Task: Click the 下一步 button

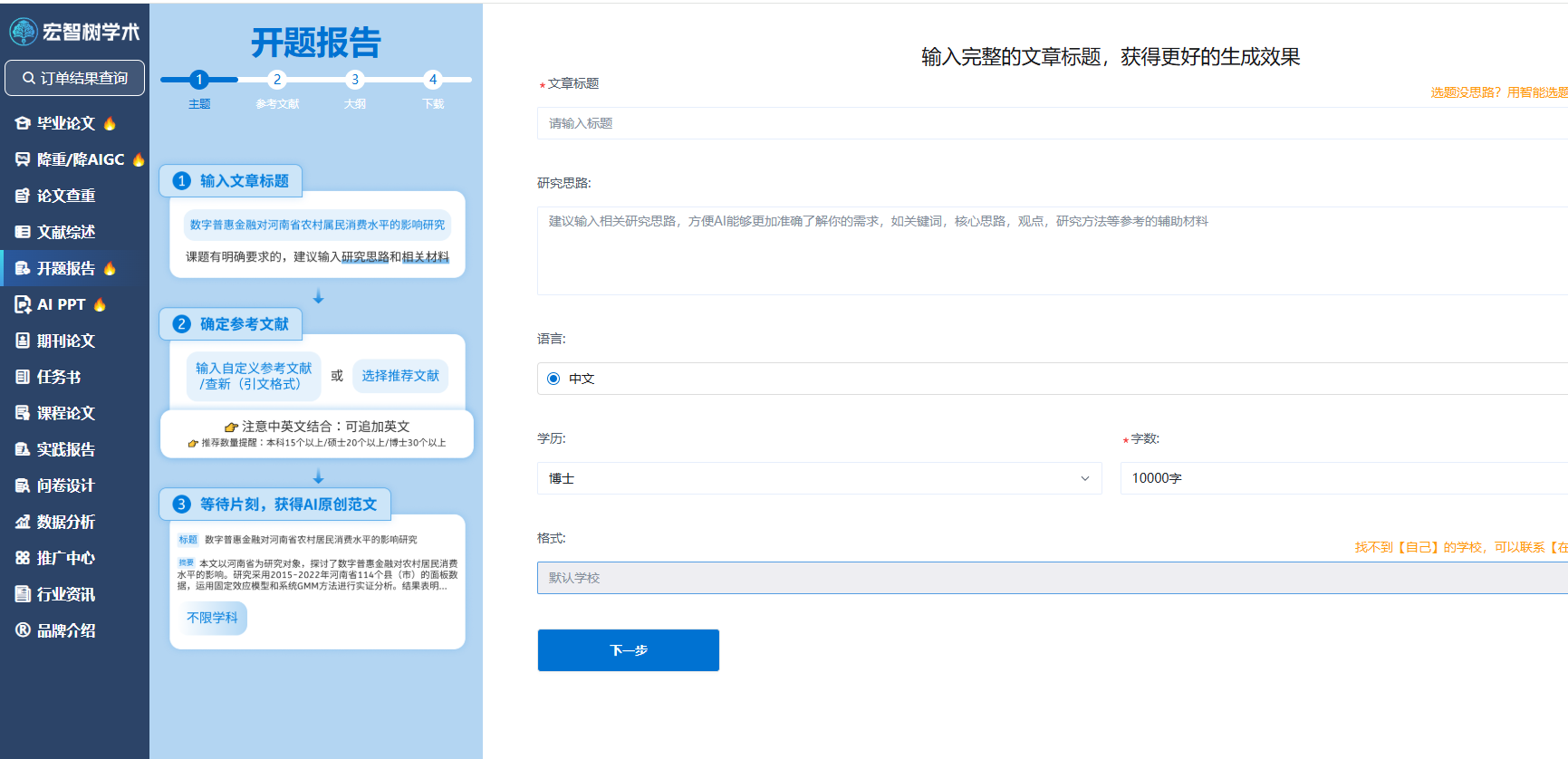Action: (x=628, y=650)
